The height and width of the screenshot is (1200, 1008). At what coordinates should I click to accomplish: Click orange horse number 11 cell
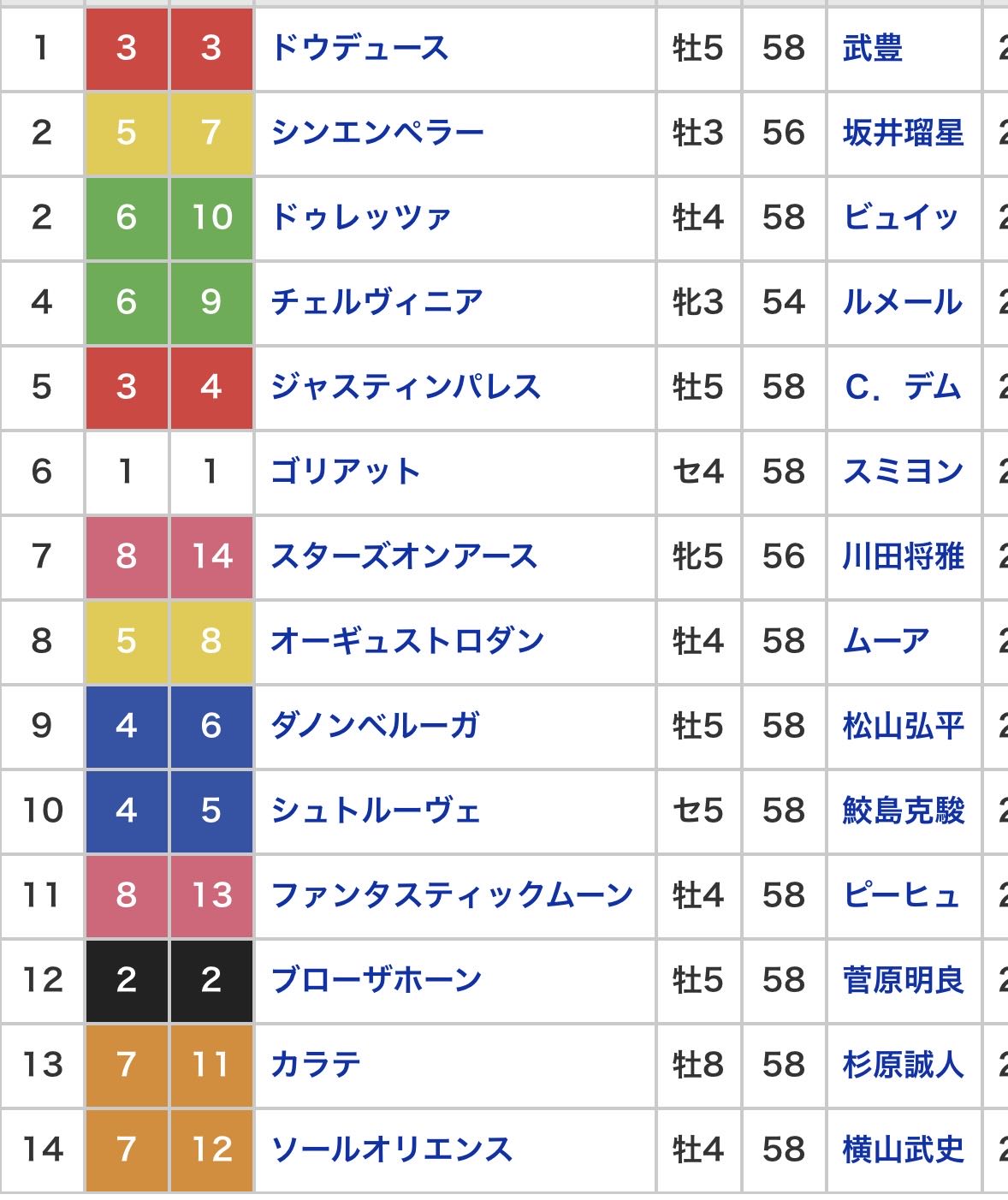[211, 1065]
